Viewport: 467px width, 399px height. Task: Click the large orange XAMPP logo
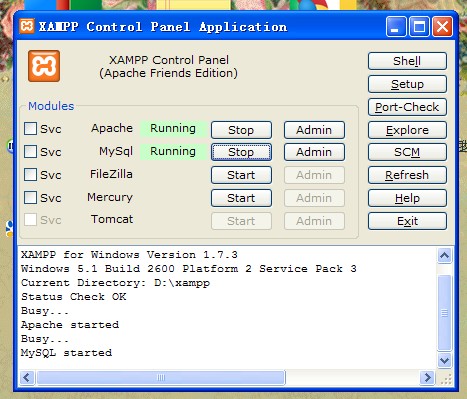pyautogui.click(x=44, y=66)
